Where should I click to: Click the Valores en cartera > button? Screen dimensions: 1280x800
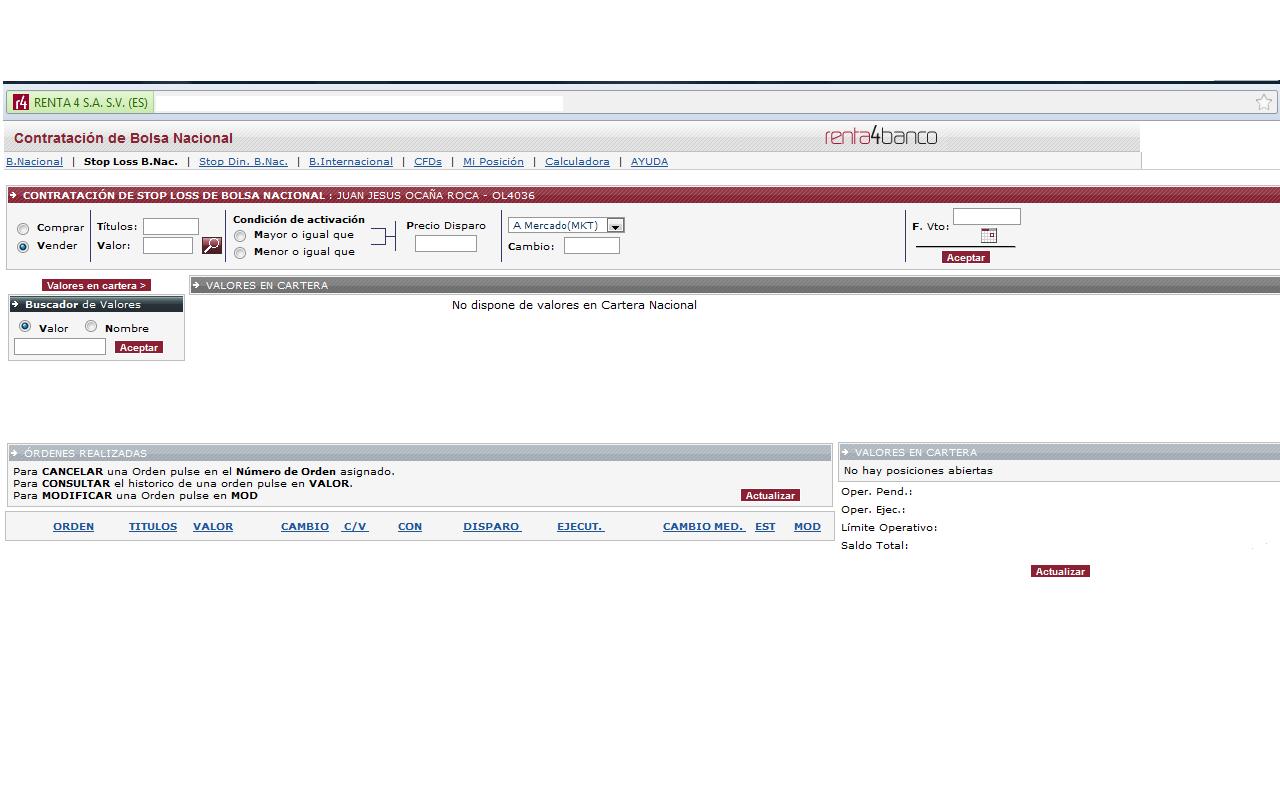pyautogui.click(x=96, y=285)
